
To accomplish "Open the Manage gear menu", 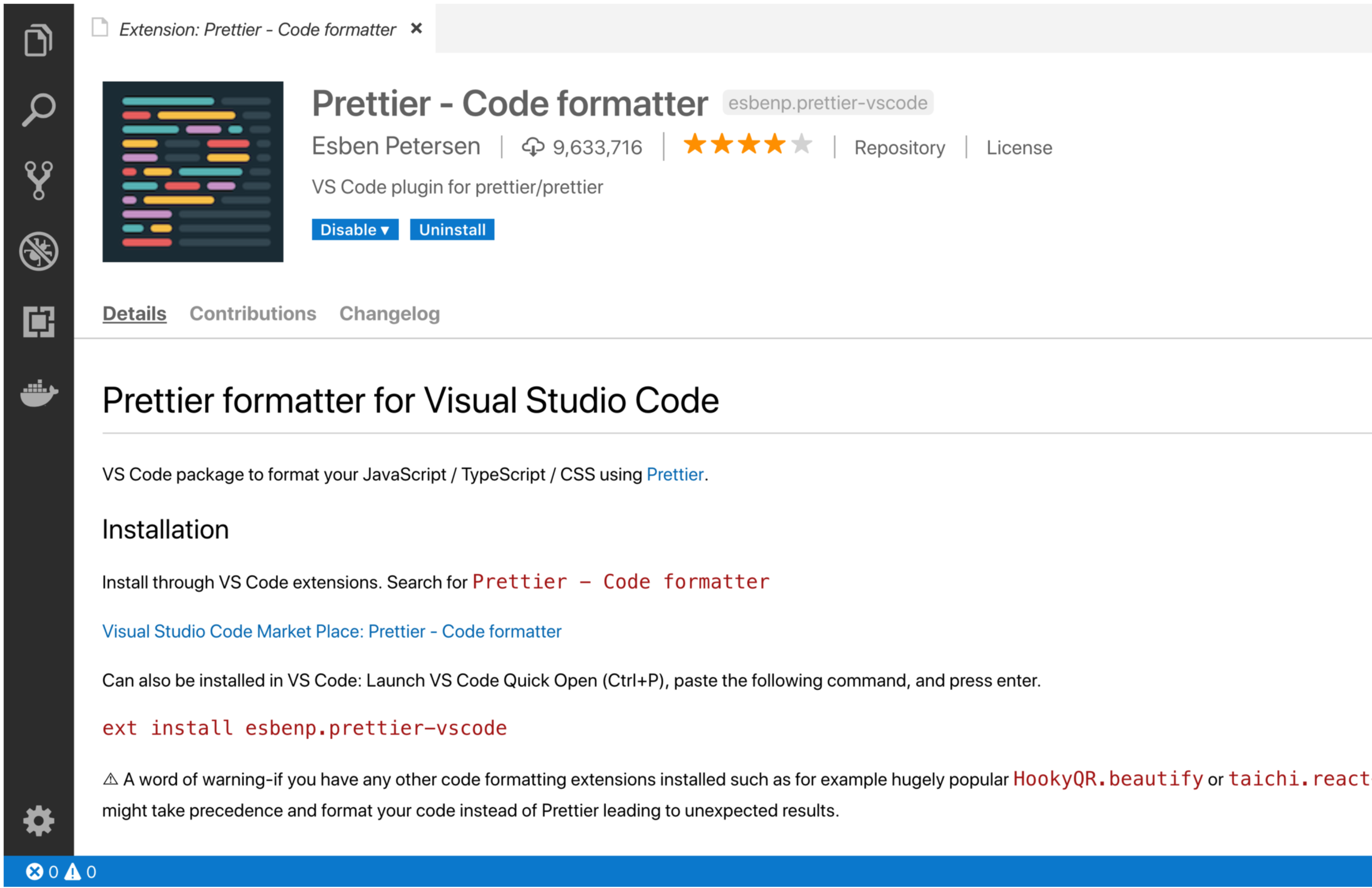I will pyautogui.click(x=38, y=820).
